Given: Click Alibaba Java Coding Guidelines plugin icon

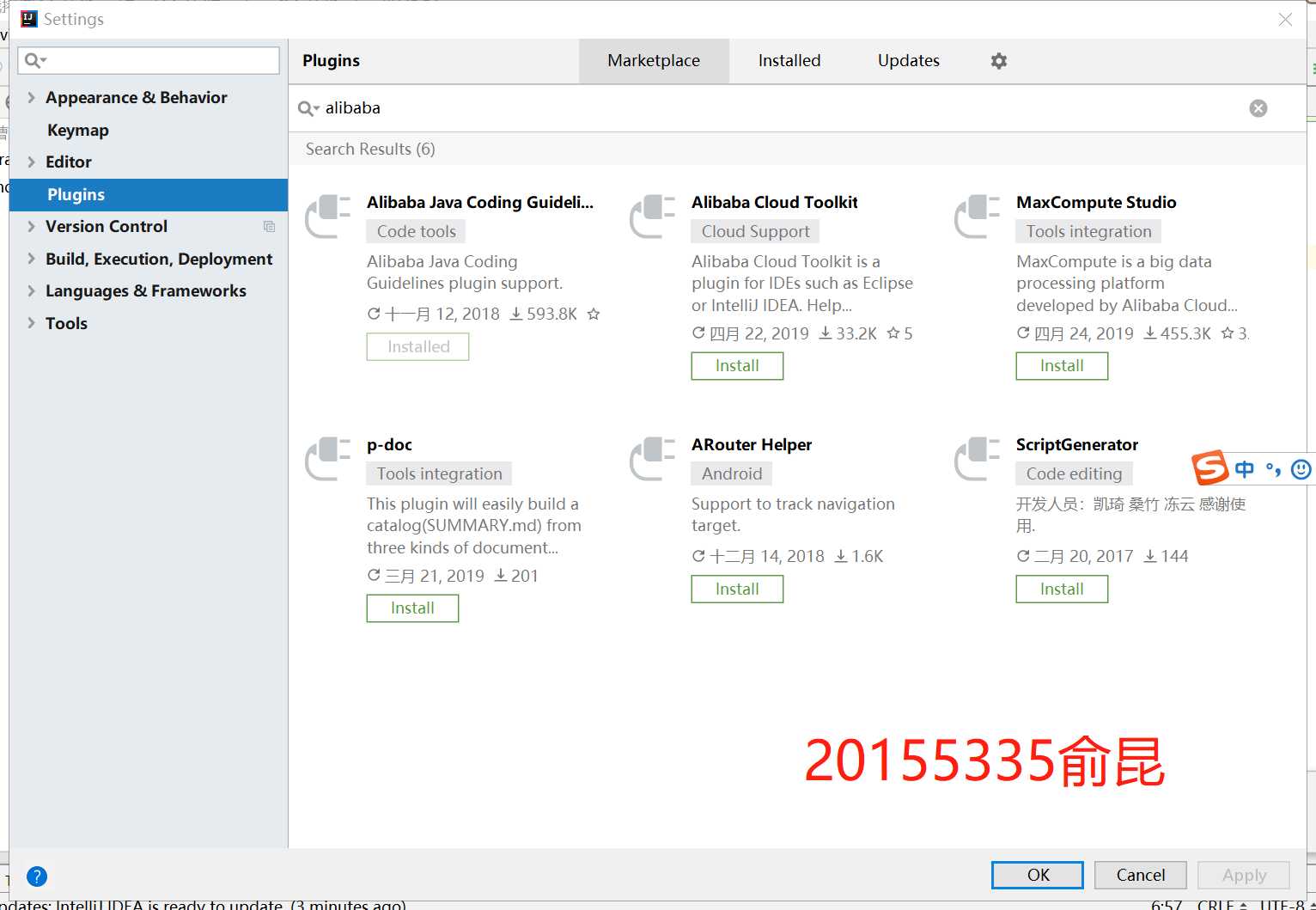Looking at the screenshot, I should [328, 216].
